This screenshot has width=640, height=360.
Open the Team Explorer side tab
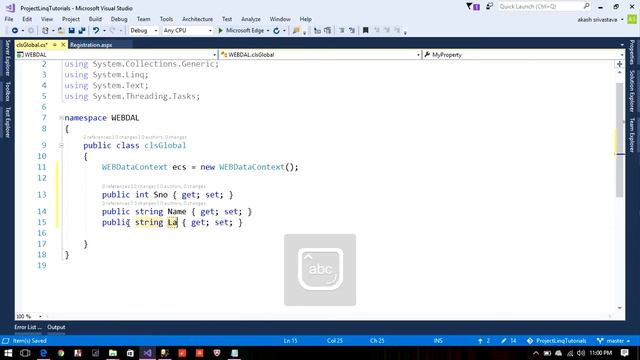[x=632, y=135]
